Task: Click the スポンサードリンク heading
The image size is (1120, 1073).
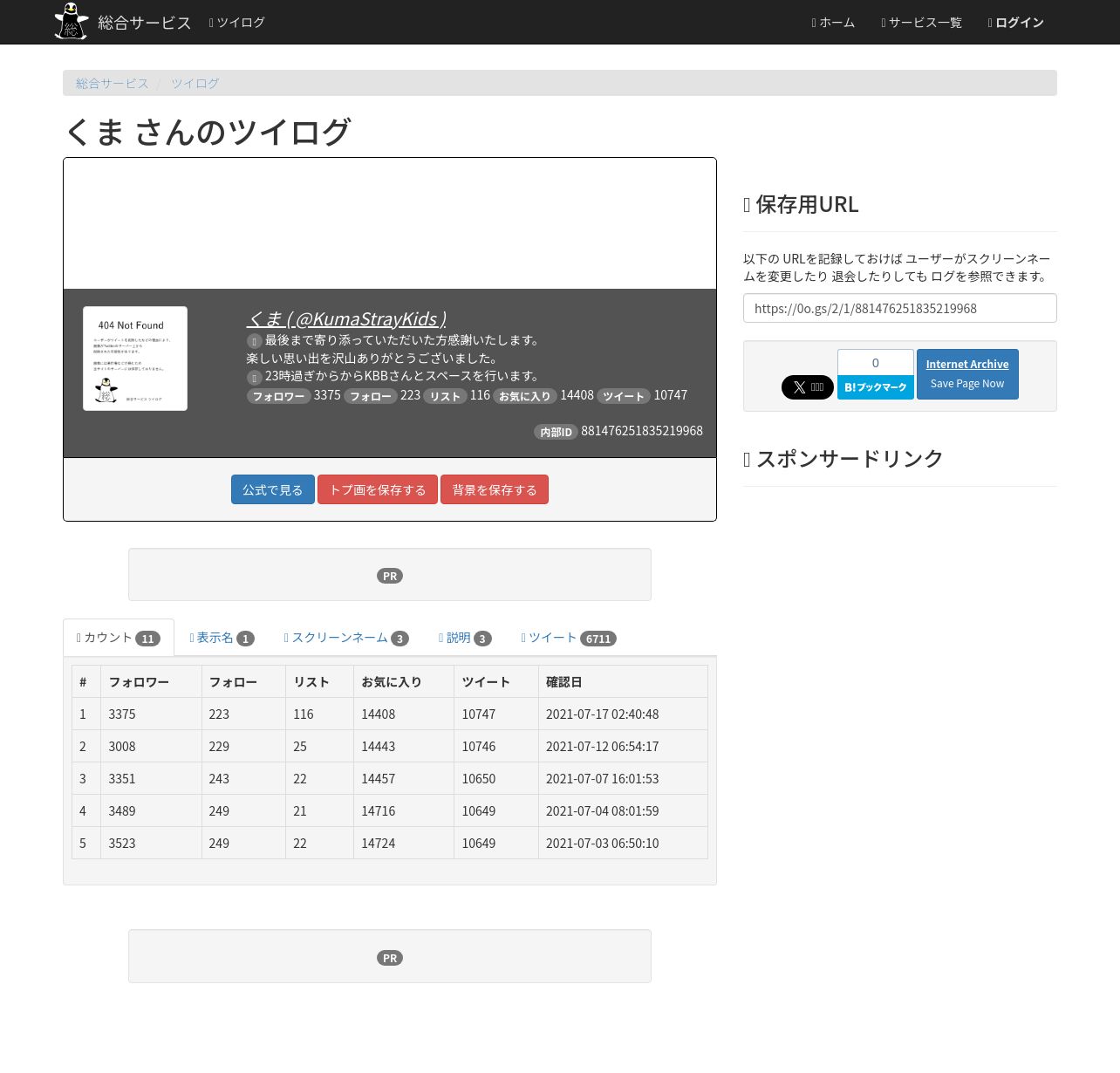Action: click(843, 459)
